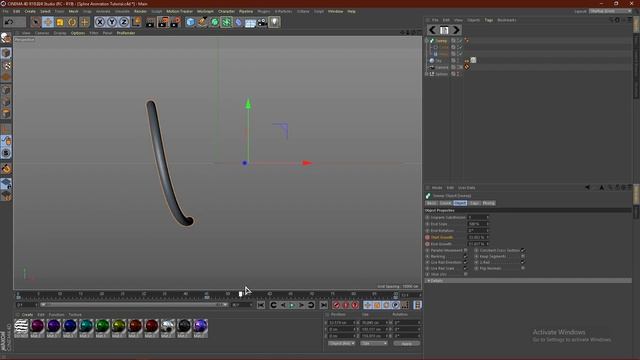The height and width of the screenshot is (360, 640).
Task: Select the Move tool
Action: click(48, 22)
